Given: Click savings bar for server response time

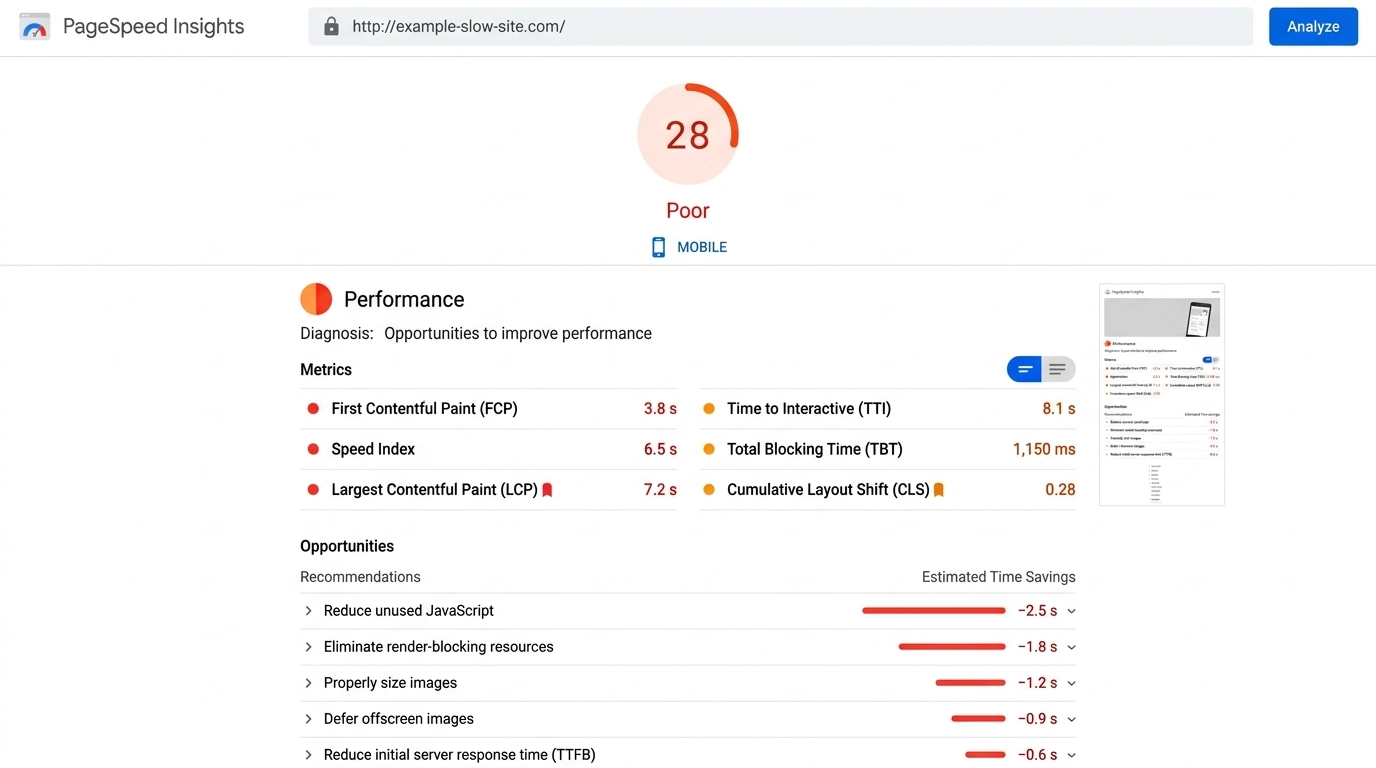Looking at the screenshot, I should pyautogui.click(x=985, y=755).
